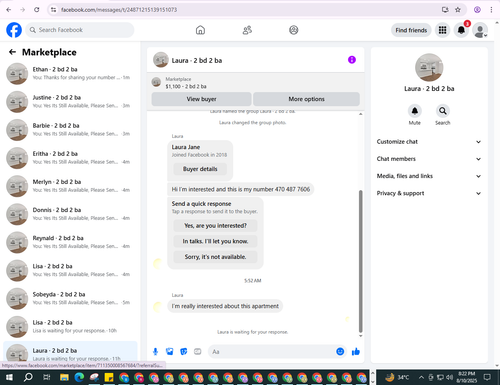500x385 pixels.
Task: Open the Donnis - 2 bd 2 ba conversation
Action: pos(70,214)
